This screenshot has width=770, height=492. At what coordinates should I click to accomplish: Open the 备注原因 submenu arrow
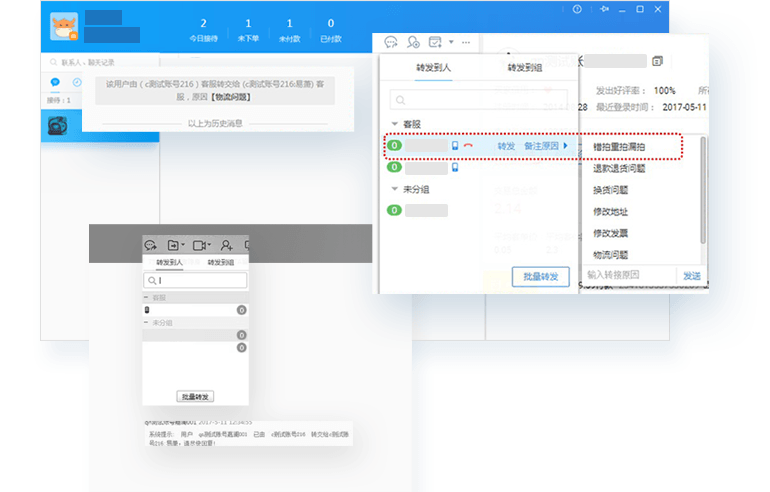coord(566,146)
